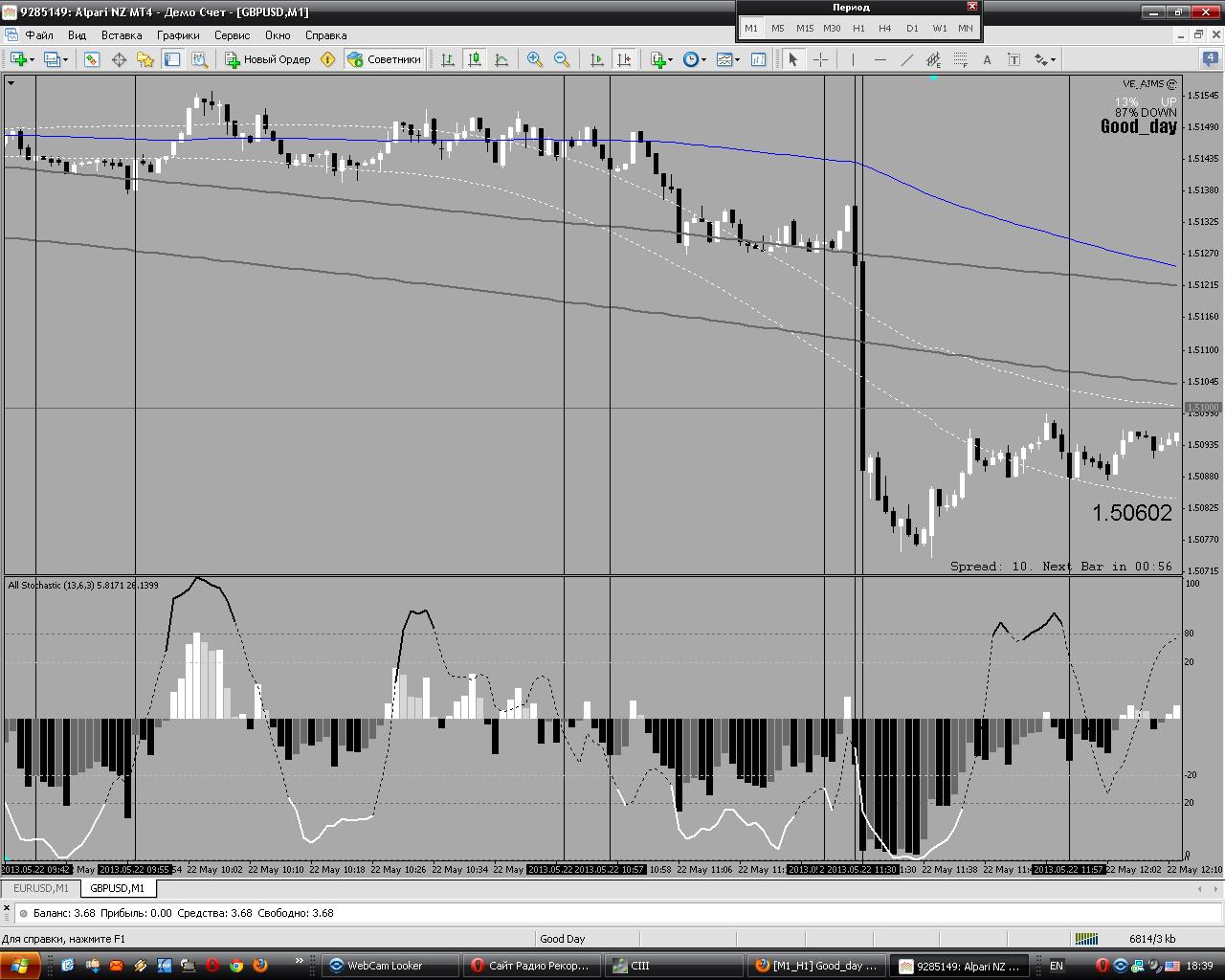
Task: Open the Вид menu
Action: (x=77, y=35)
